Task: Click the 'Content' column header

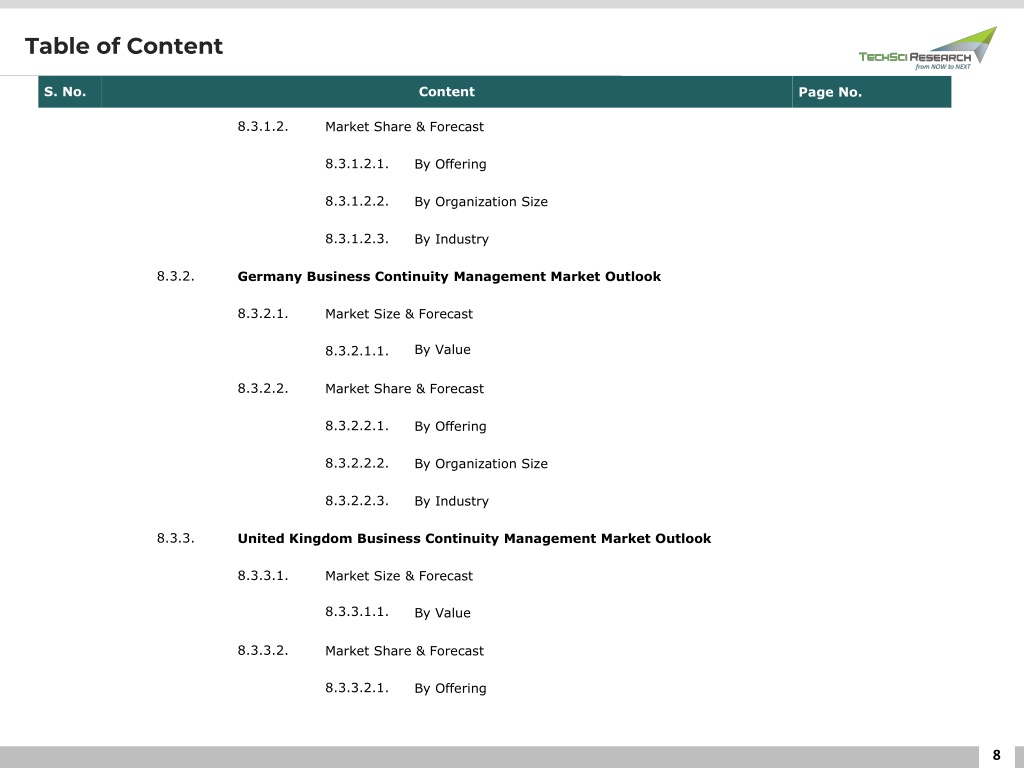Action: pos(447,92)
